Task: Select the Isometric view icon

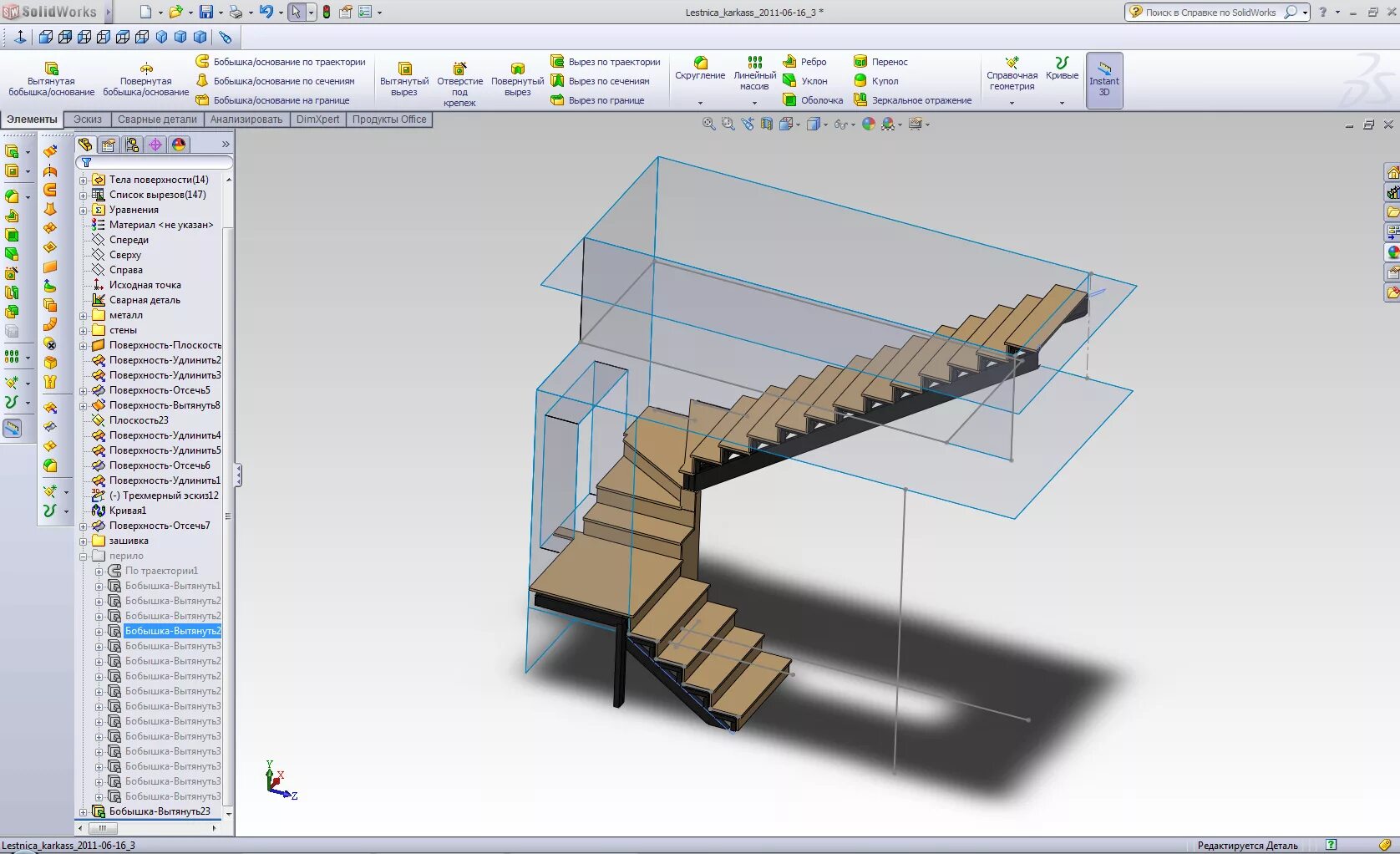Action: tap(161, 37)
